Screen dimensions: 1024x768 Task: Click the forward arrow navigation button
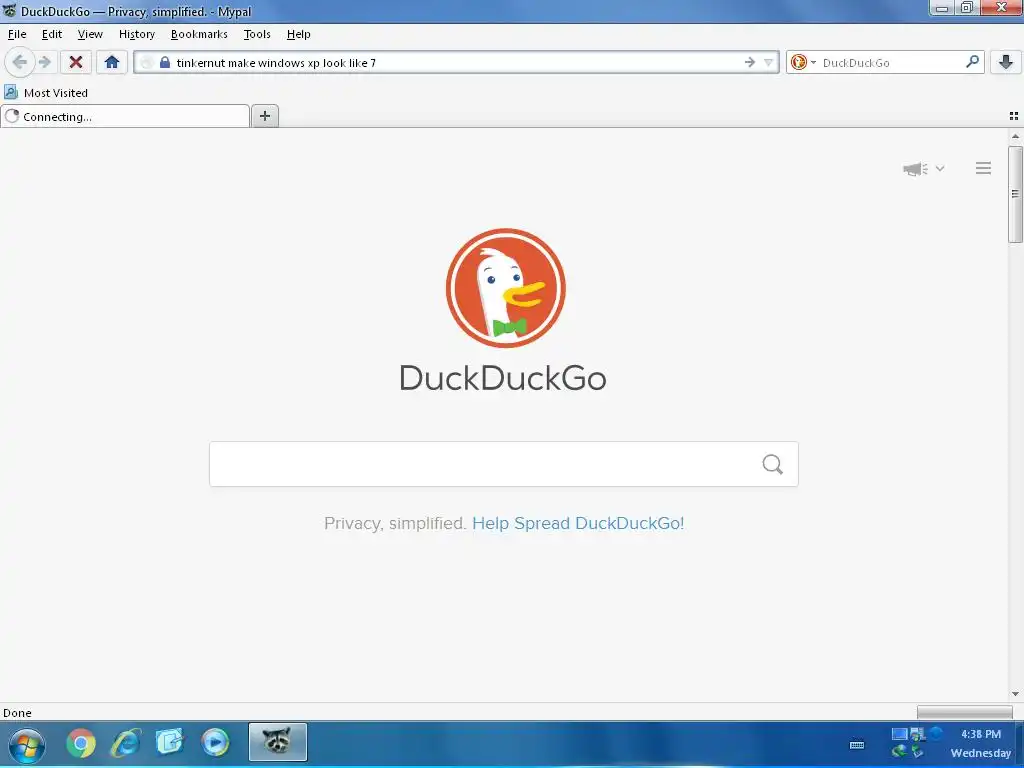coord(44,63)
